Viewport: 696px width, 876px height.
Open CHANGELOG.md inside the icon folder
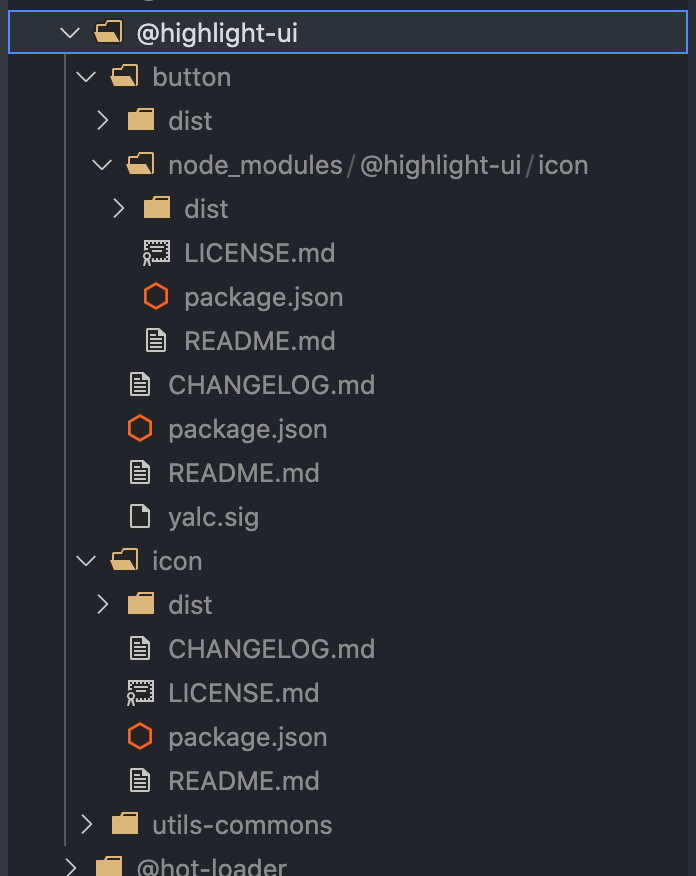(270, 648)
